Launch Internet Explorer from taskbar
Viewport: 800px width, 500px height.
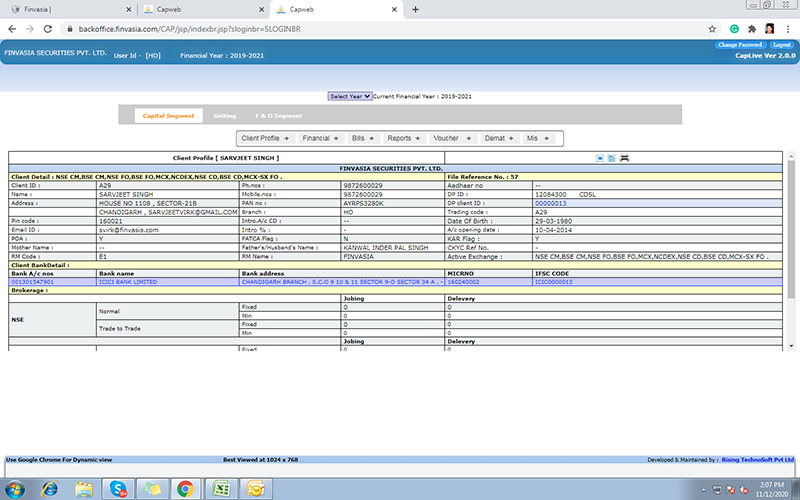[49, 489]
